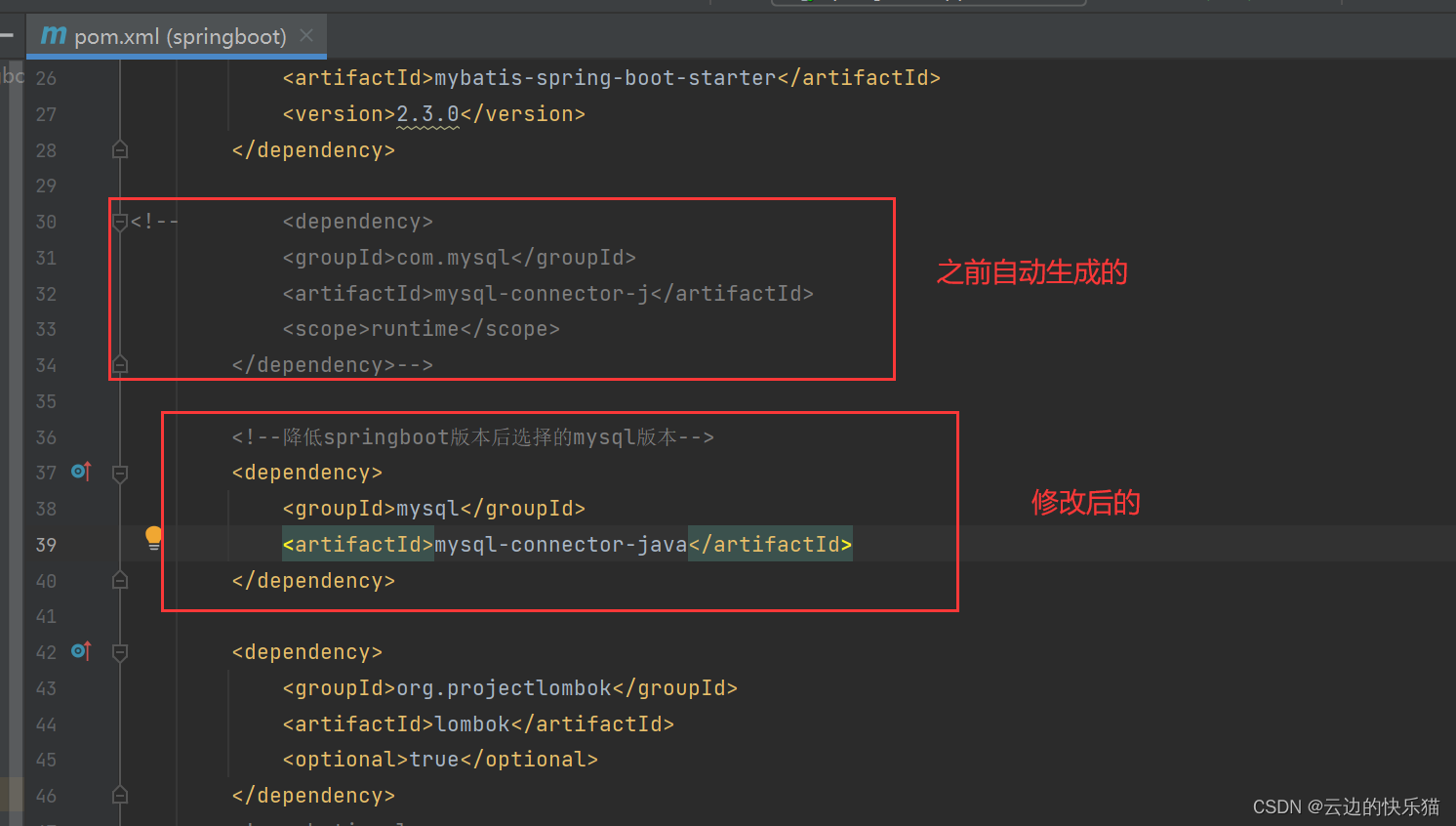Collapse the commented block at line 30
1456x826 pixels.
(x=120, y=223)
